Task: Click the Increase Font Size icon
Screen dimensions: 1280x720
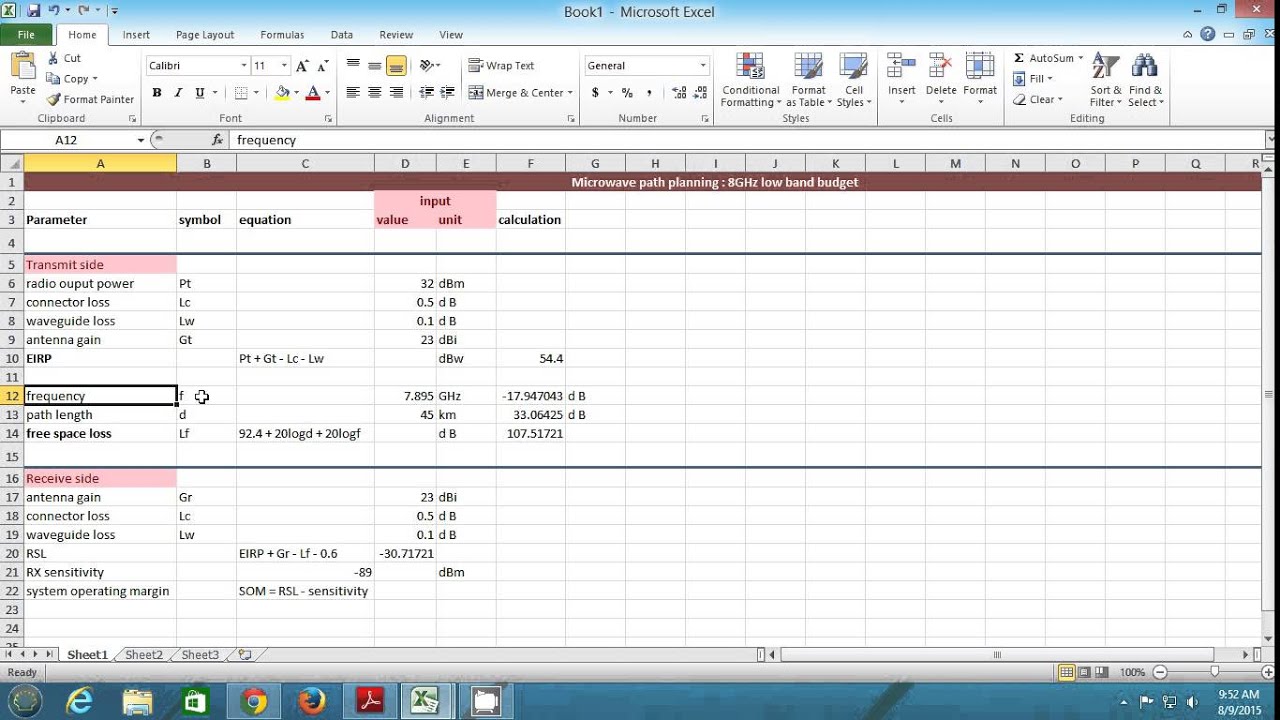Action: (303, 65)
